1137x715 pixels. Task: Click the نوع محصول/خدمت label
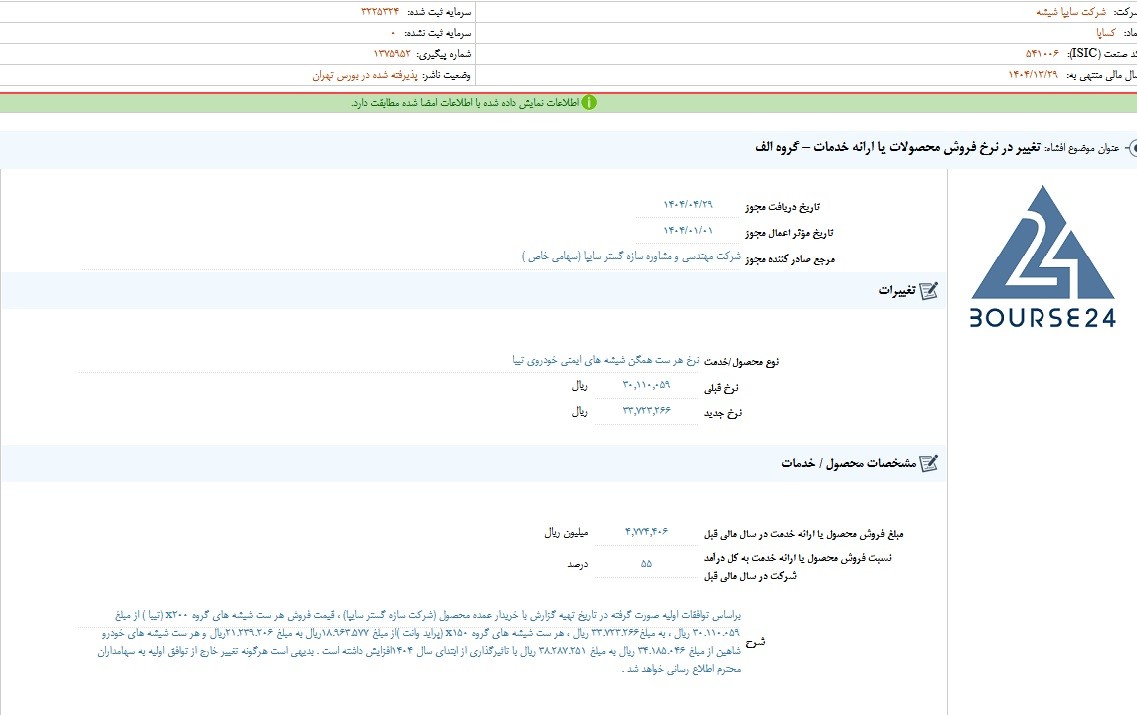pos(742,362)
